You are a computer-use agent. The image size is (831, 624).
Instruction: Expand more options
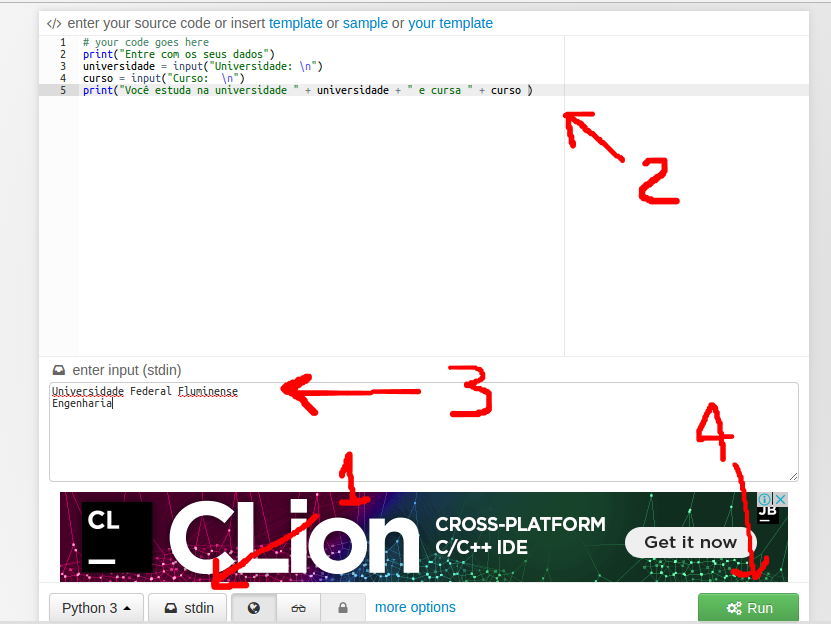[x=415, y=607]
